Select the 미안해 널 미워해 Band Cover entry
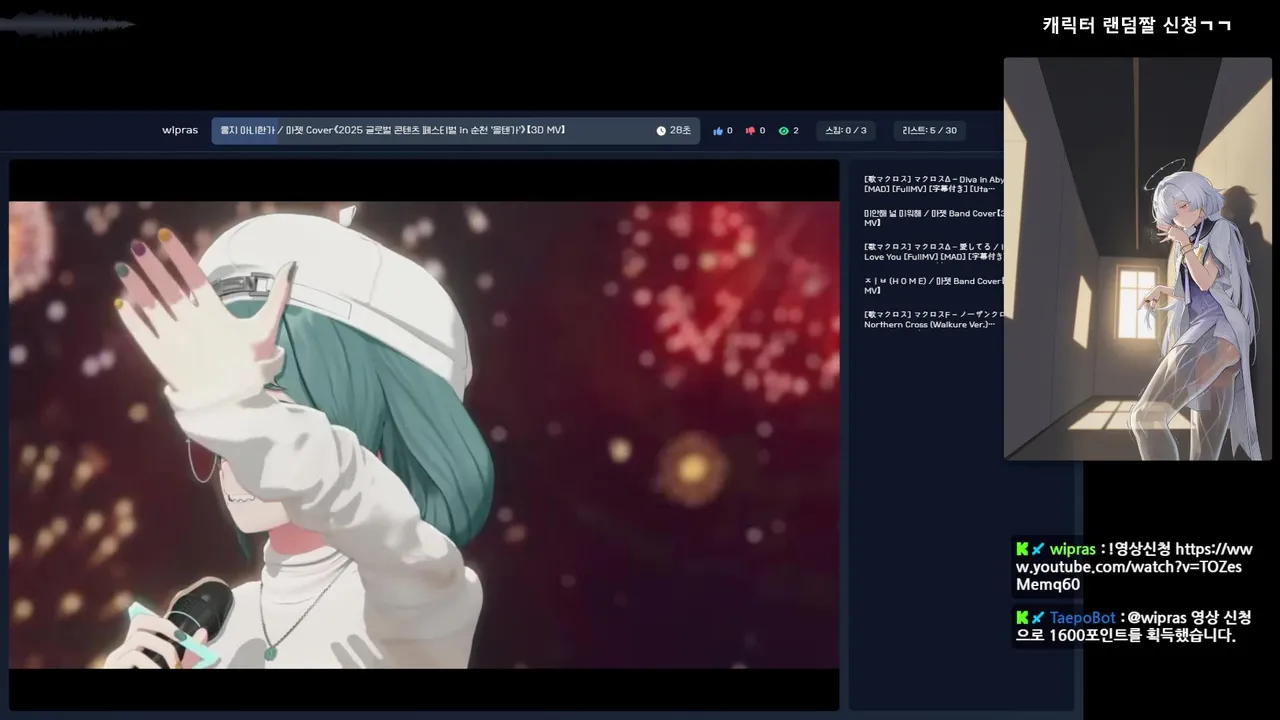 (934, 218)
